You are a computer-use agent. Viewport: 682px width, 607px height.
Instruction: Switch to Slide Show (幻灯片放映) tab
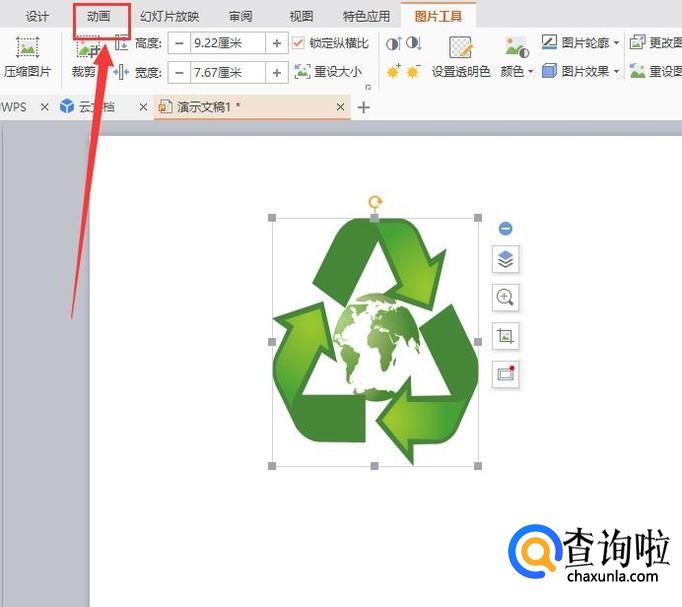[170, 17]
